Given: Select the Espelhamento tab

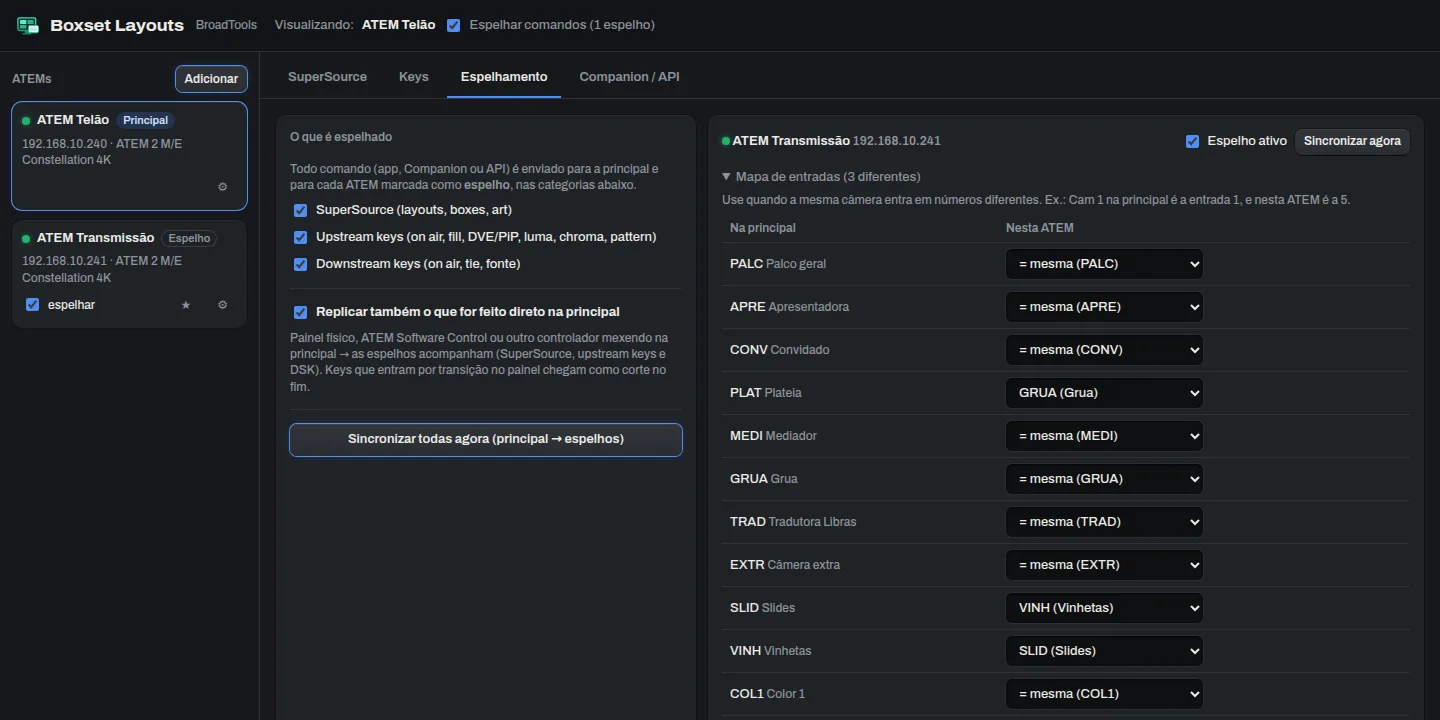Looking at the screenshot, I should (504, 77).
